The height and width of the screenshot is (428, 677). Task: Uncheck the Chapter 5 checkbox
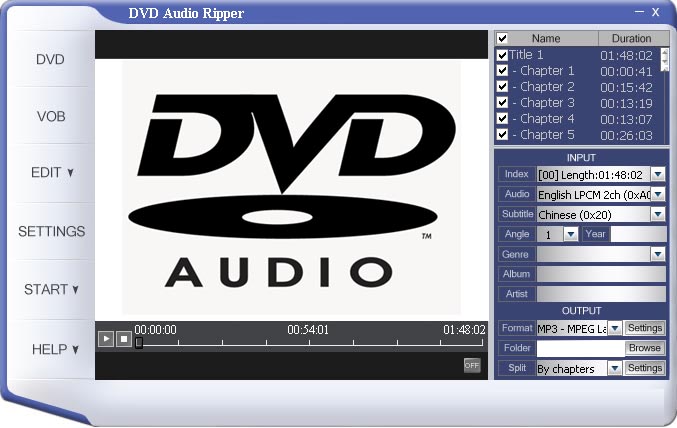click(x=502, y=134)
